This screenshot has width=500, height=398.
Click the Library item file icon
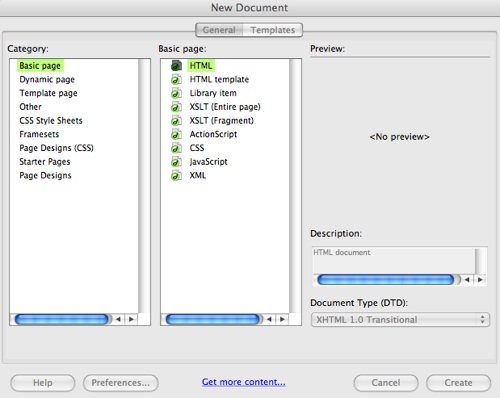[x=176, y=93]
